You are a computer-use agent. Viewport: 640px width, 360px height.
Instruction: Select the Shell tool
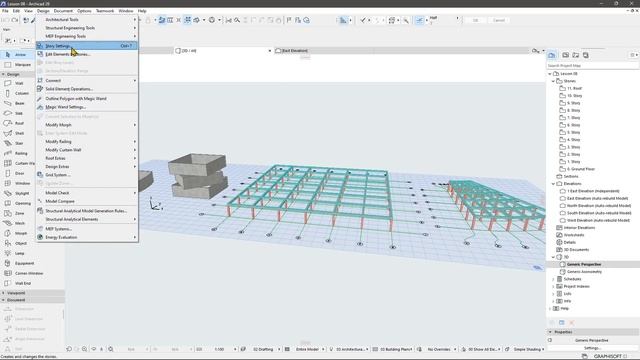pyautogui.click(x=18, y=133)
